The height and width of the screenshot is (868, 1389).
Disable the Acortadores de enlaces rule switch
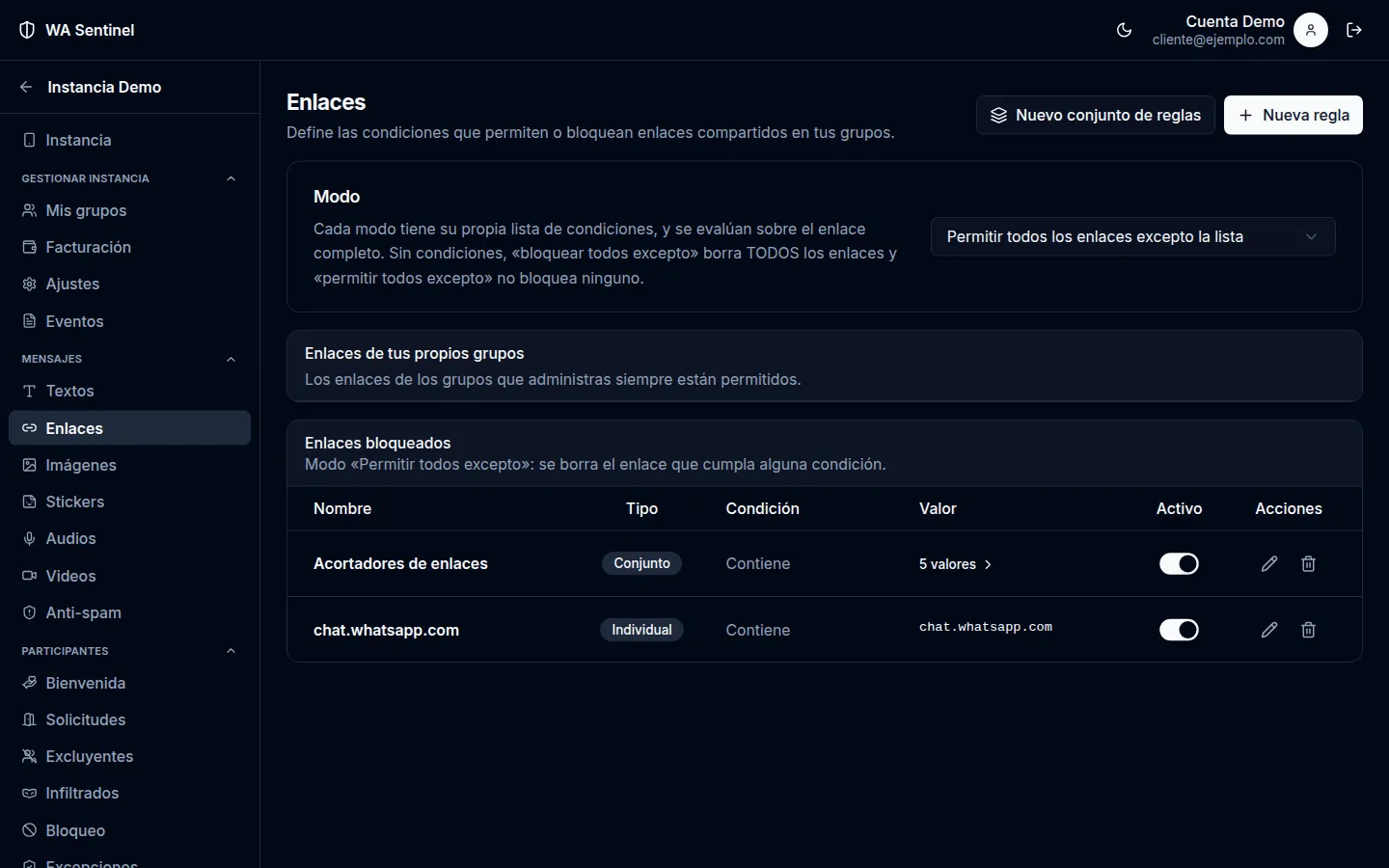(x=1179, y=563)
